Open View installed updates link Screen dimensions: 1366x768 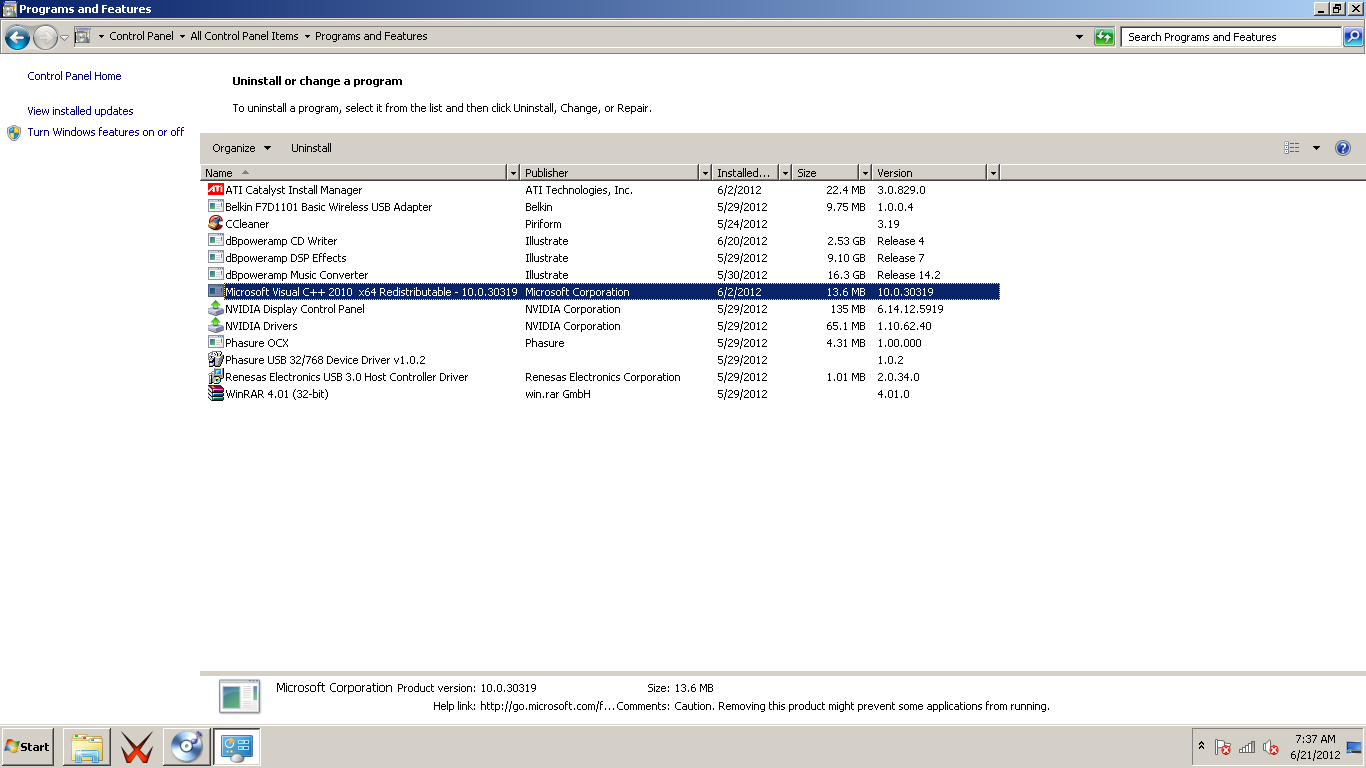[80, 111]
